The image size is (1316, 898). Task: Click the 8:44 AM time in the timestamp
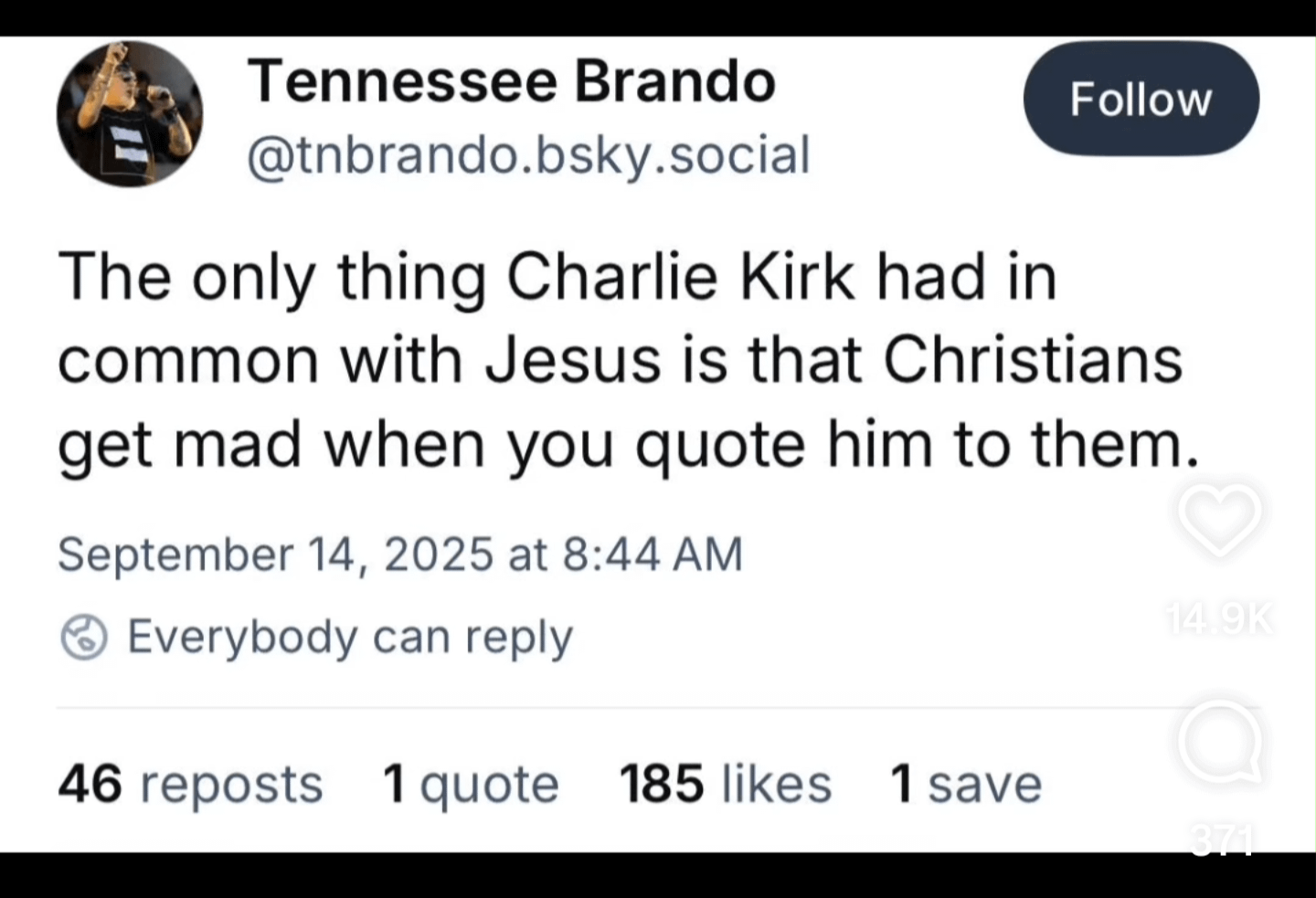pyautogui.click(x=653, y=554)
